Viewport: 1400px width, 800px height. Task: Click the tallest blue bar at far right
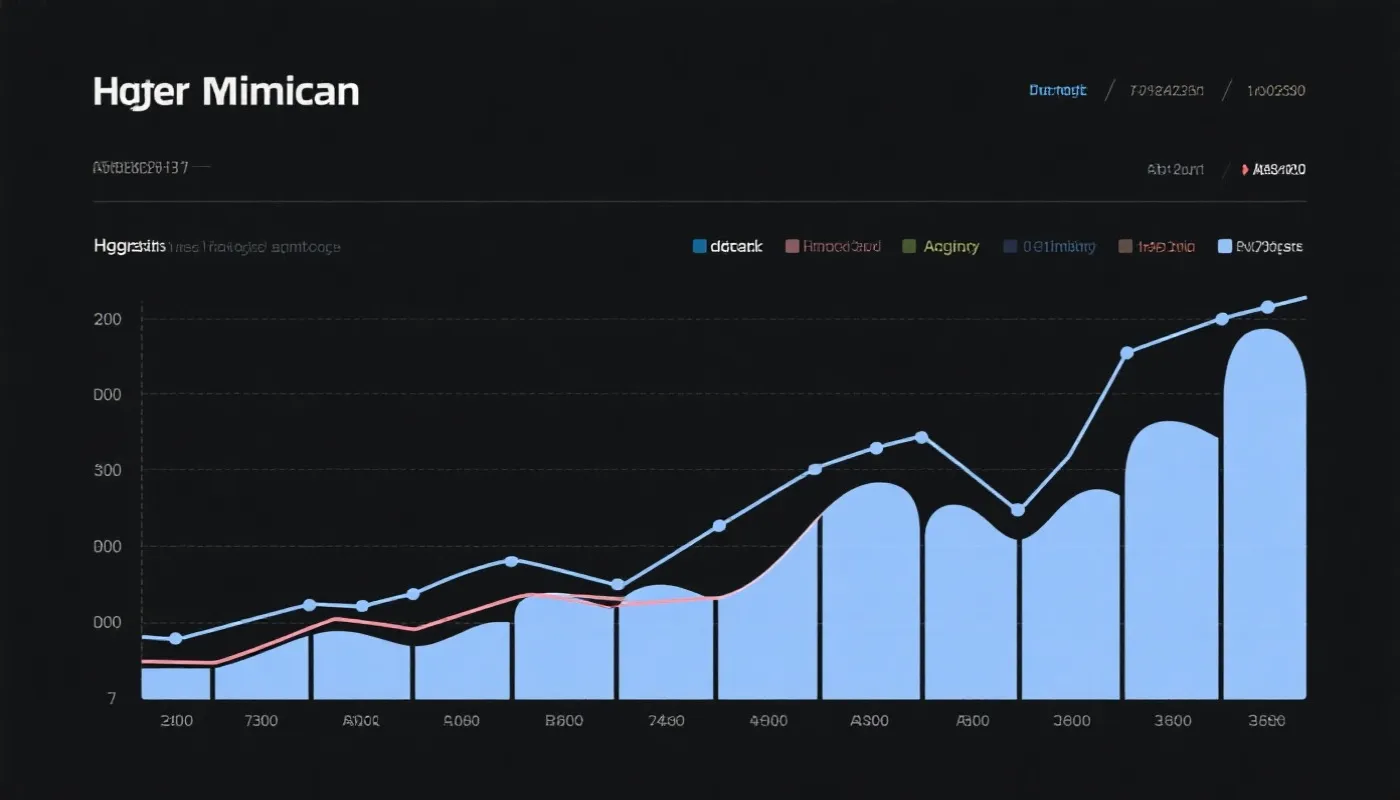1264,520
